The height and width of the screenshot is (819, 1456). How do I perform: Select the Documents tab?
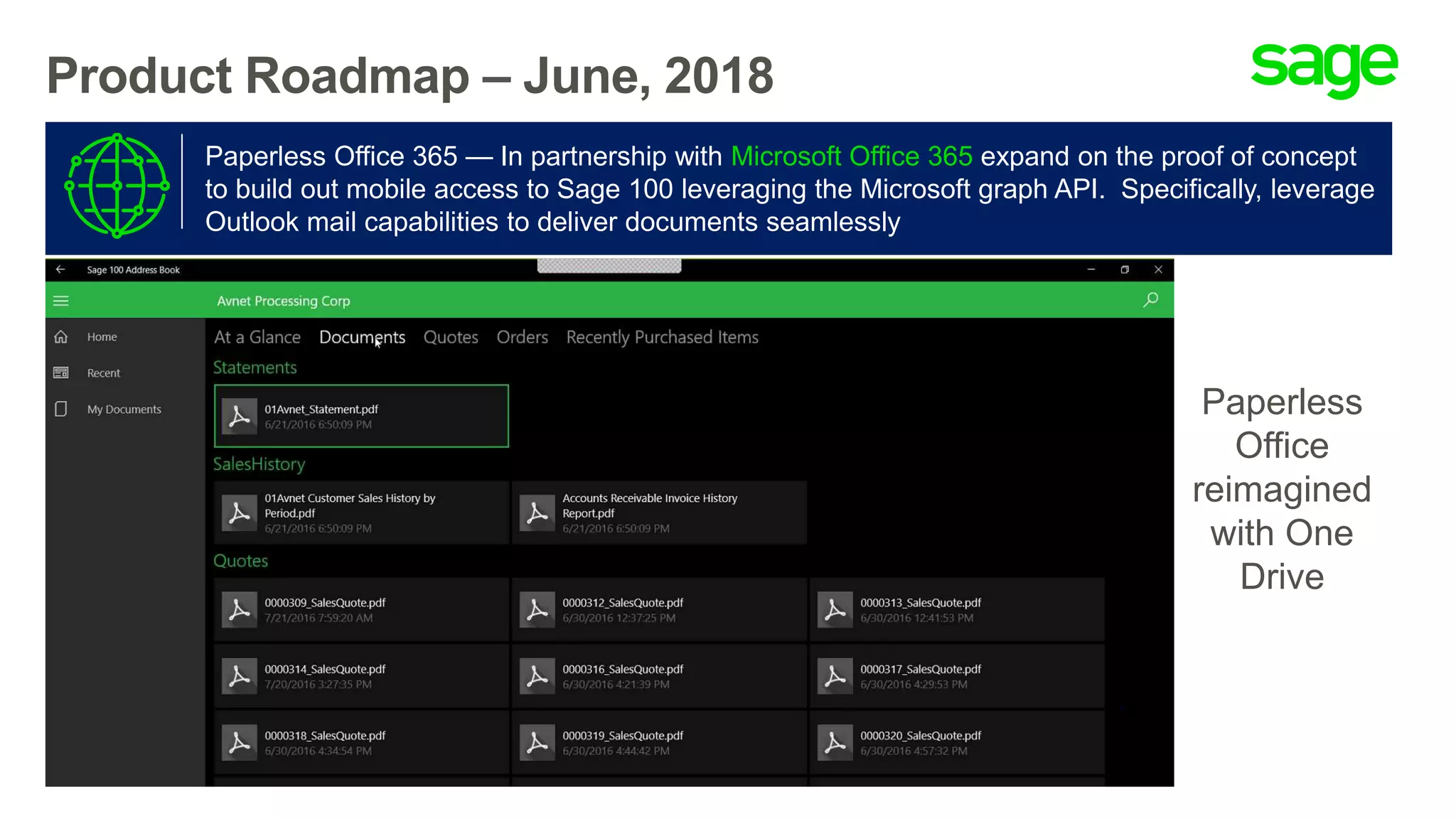[362, 337]
